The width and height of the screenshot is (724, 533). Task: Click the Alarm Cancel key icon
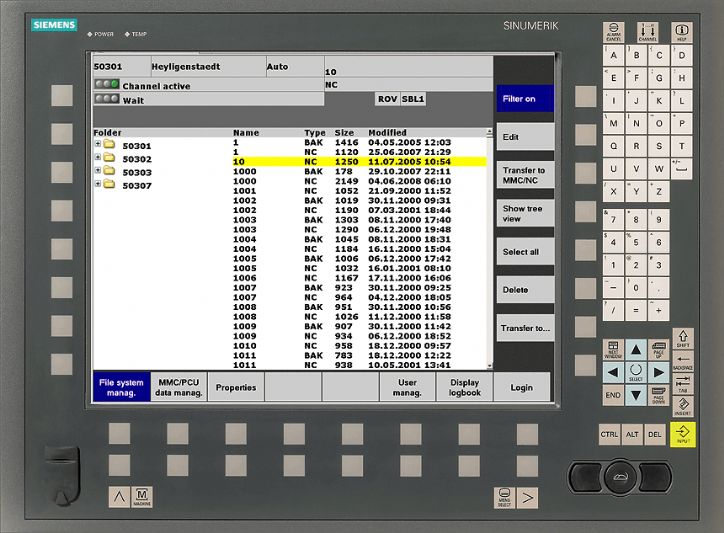(613, 32)
